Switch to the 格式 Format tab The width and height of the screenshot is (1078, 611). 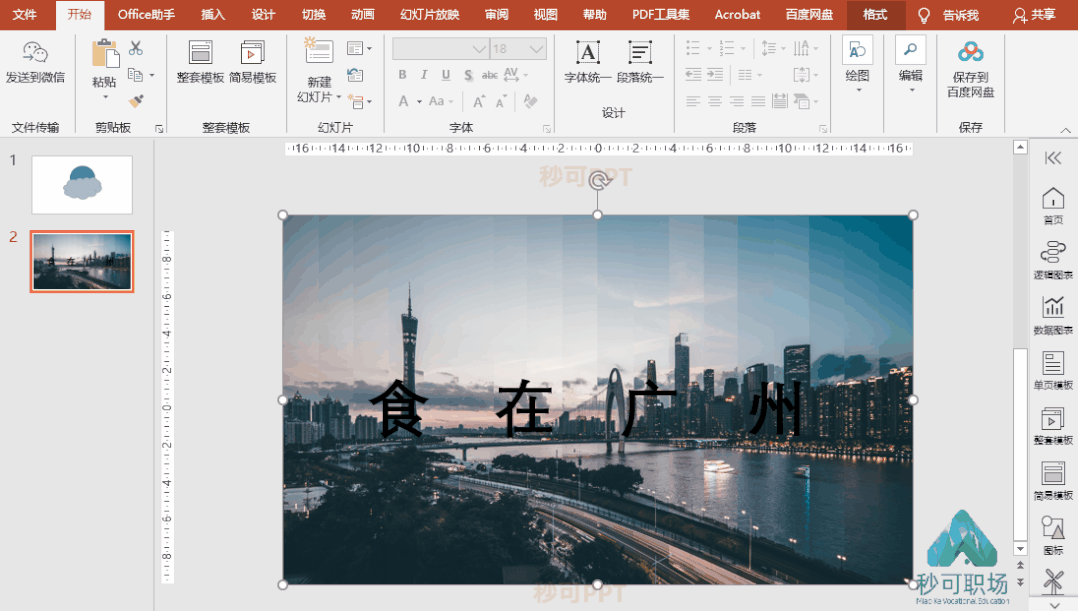[x=874, y=14]
